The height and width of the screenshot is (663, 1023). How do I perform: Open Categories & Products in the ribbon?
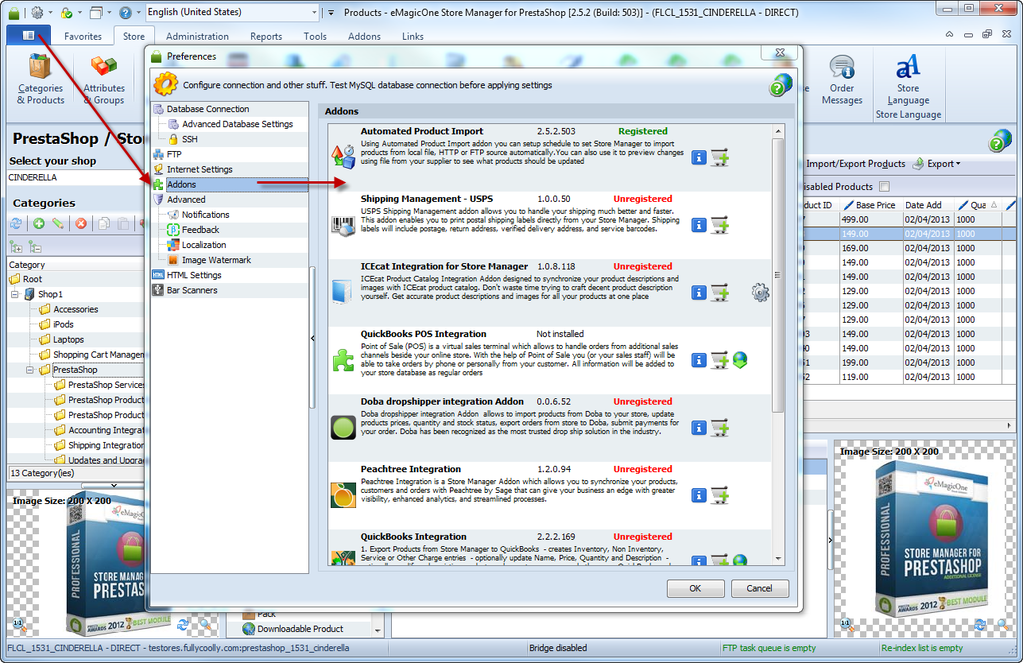(40, 80)
